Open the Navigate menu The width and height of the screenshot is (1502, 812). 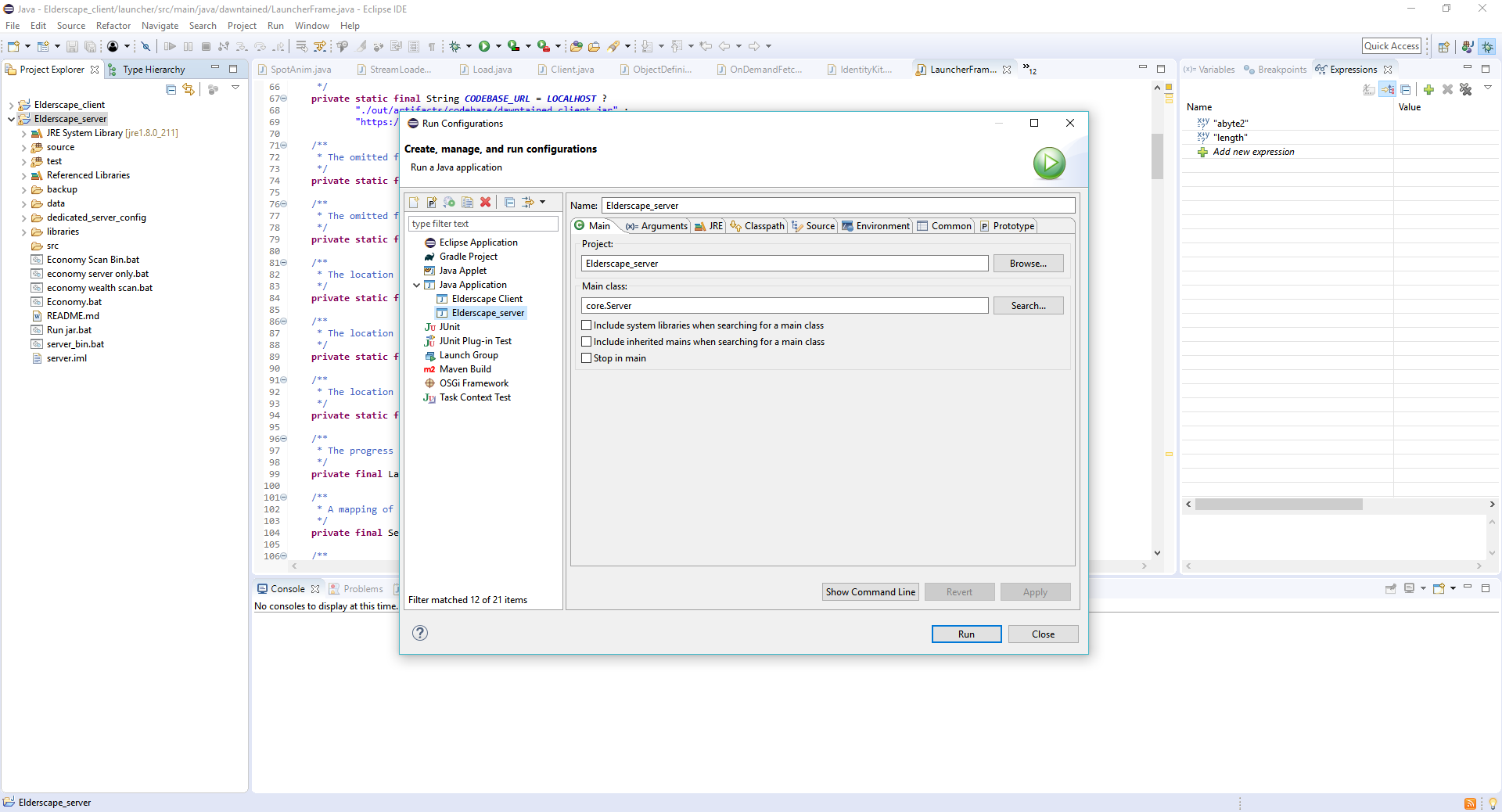click(160, 26)
